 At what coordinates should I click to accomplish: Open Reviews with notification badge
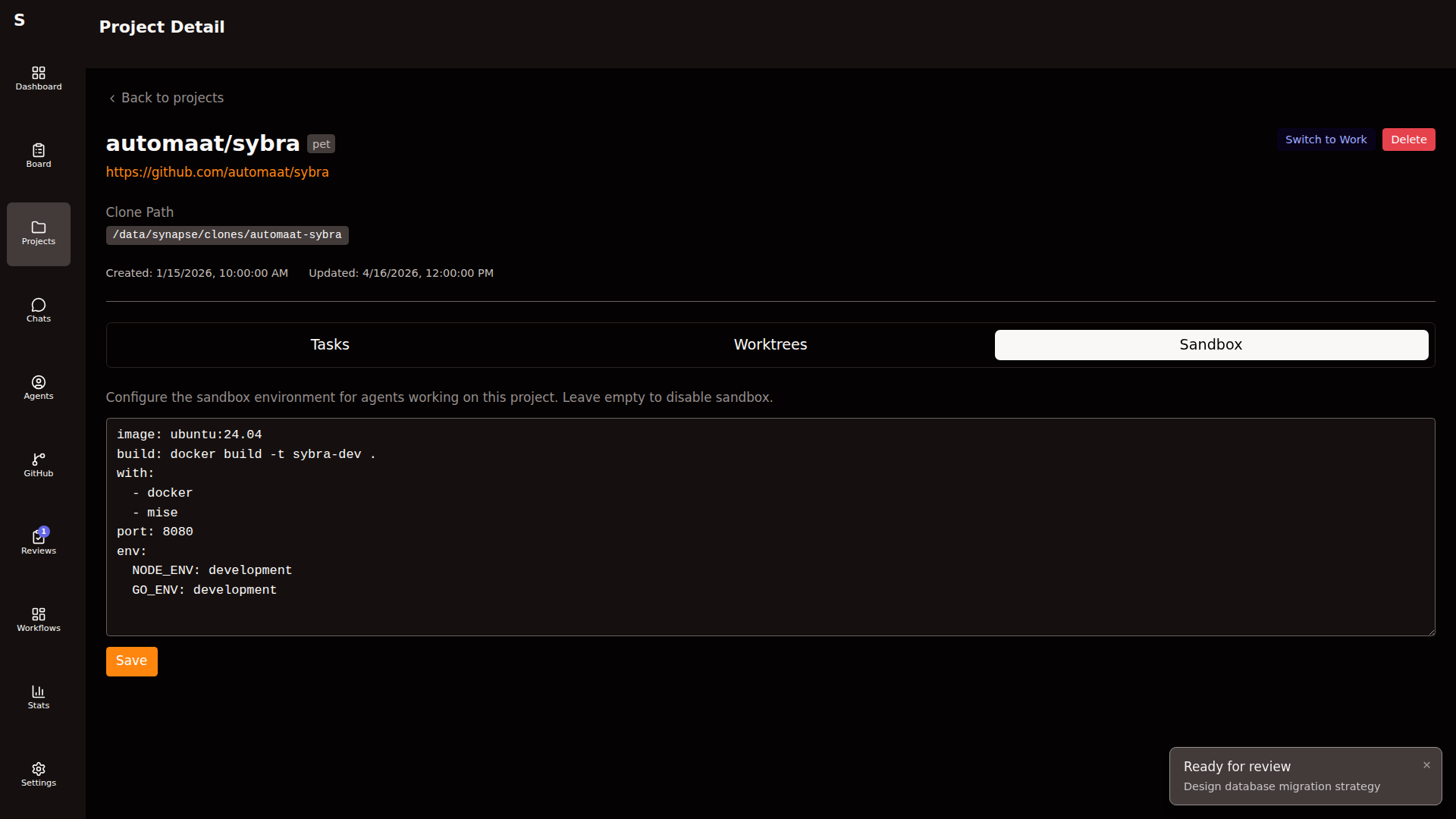coord(39,542)
